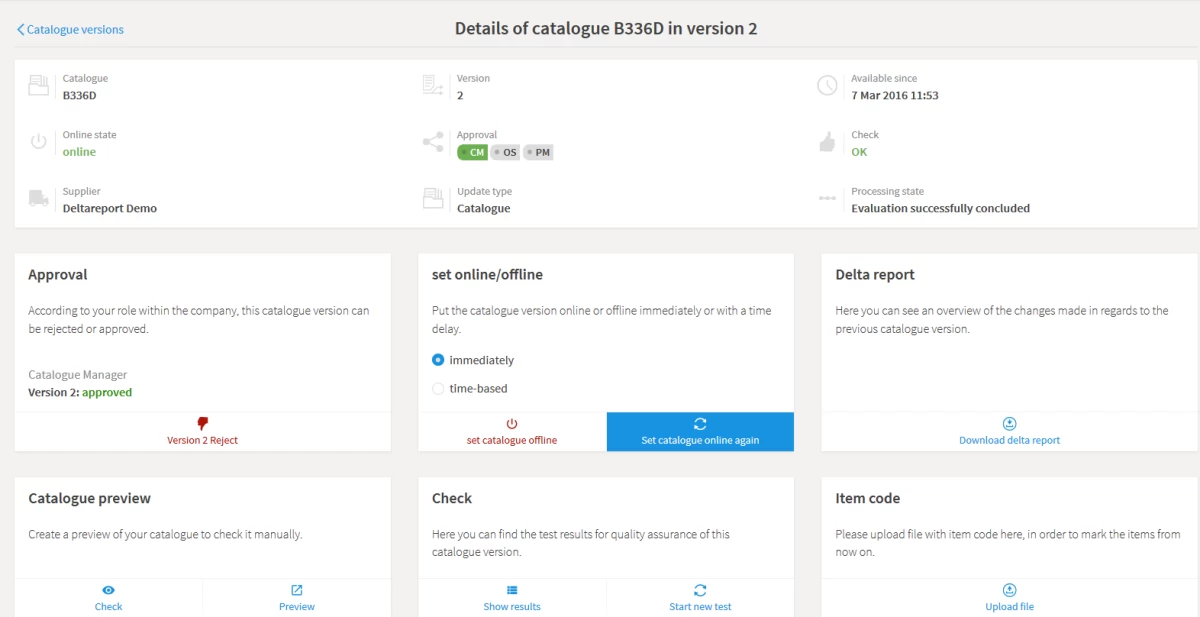Screen dimensions: 1200x617
Task: Click the refresh icon above Start new test
Action: tap(700, 590)
